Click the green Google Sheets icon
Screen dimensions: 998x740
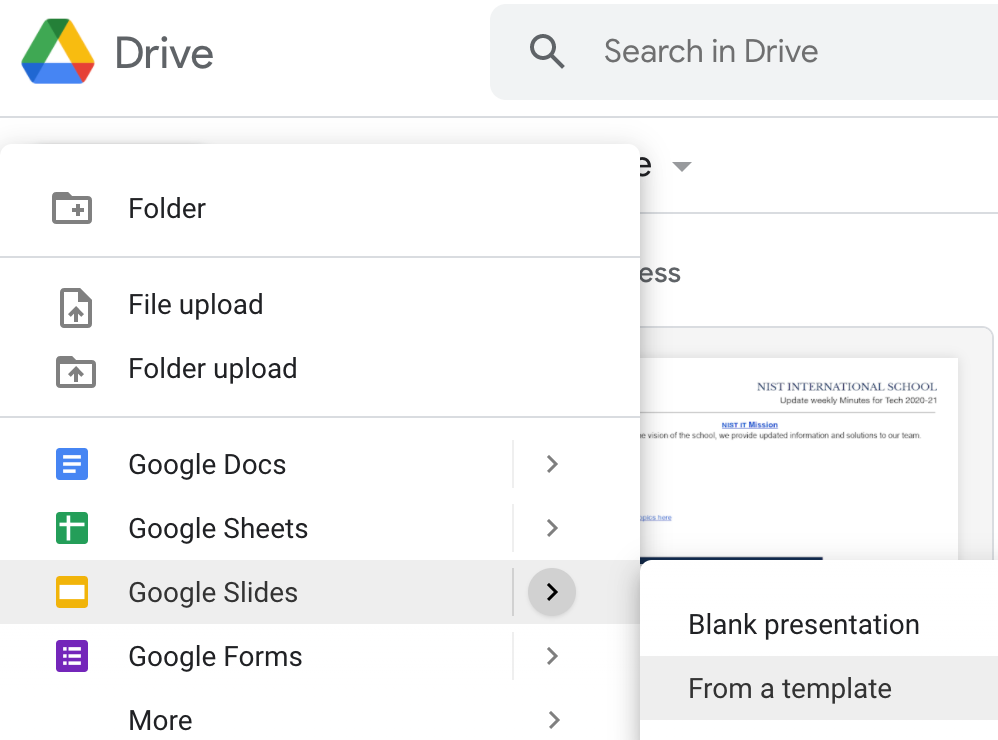coord(72,528)
